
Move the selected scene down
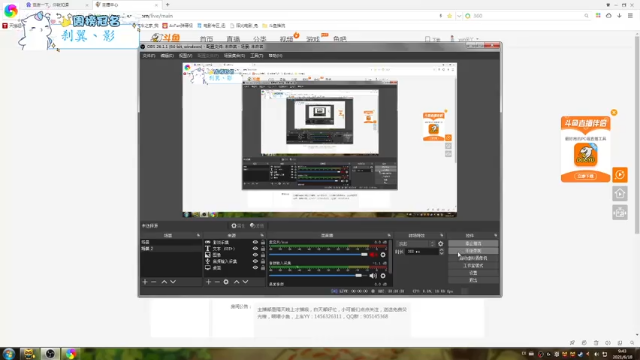[x=173, y=282]
